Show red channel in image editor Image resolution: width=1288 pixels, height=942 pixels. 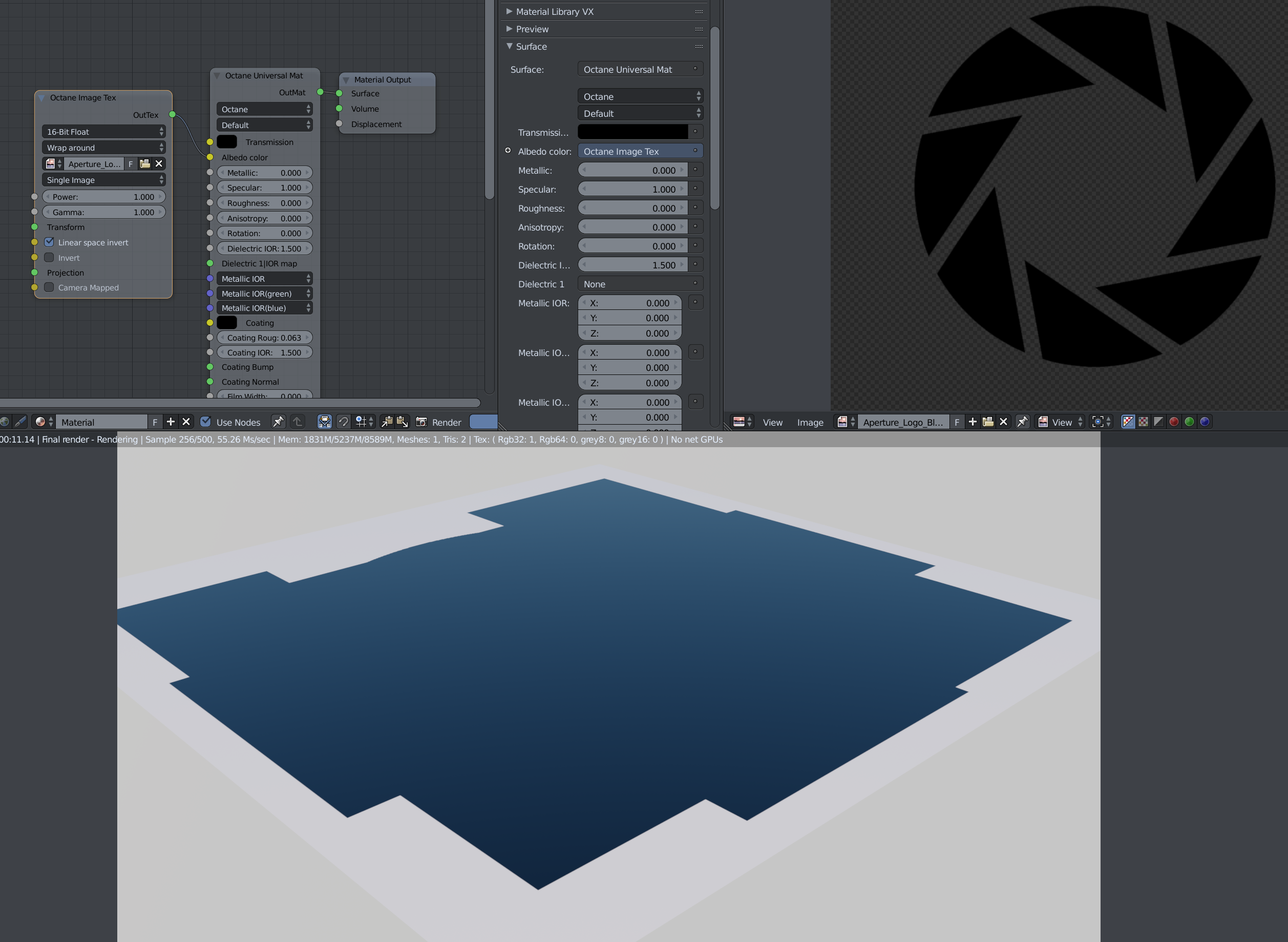1173,422
